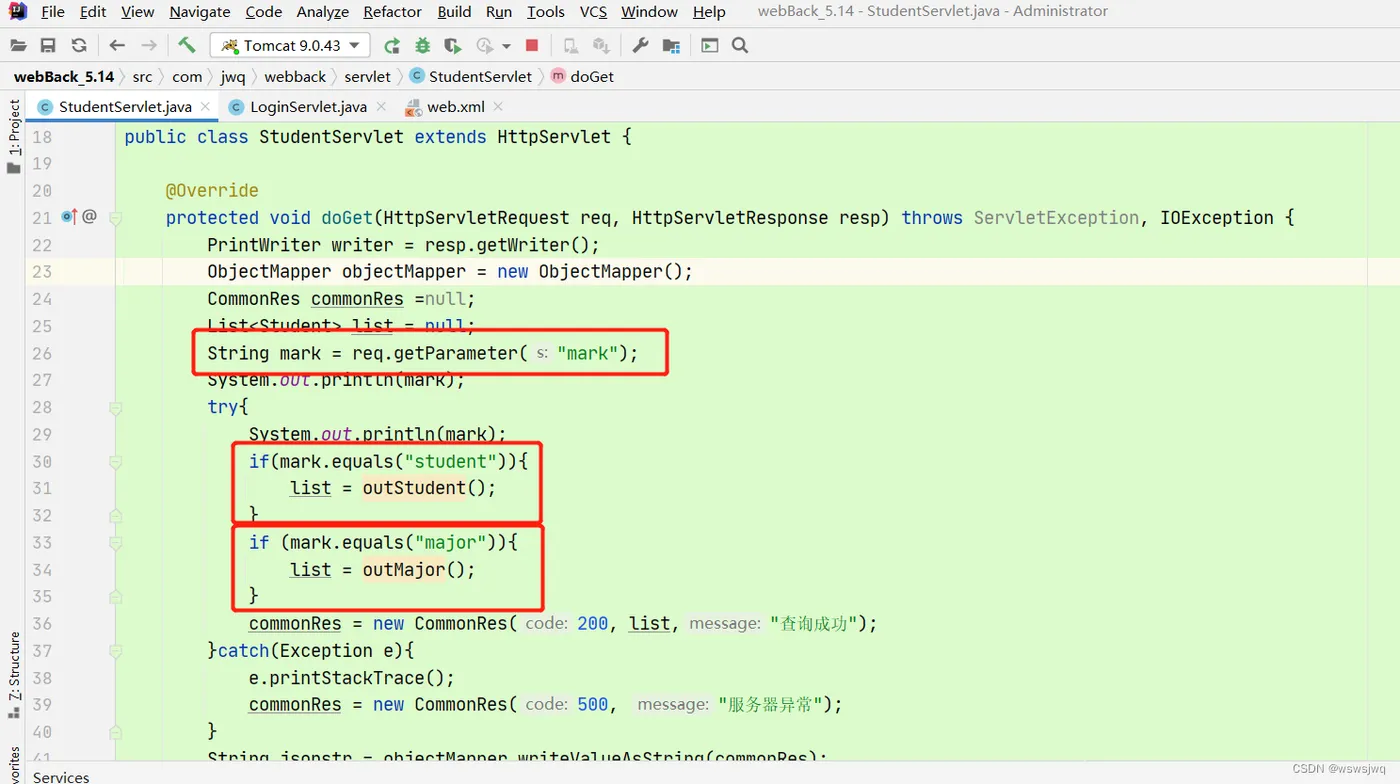
Task: Click jwq in the breadcrumb bar
Action: [233, 76]
